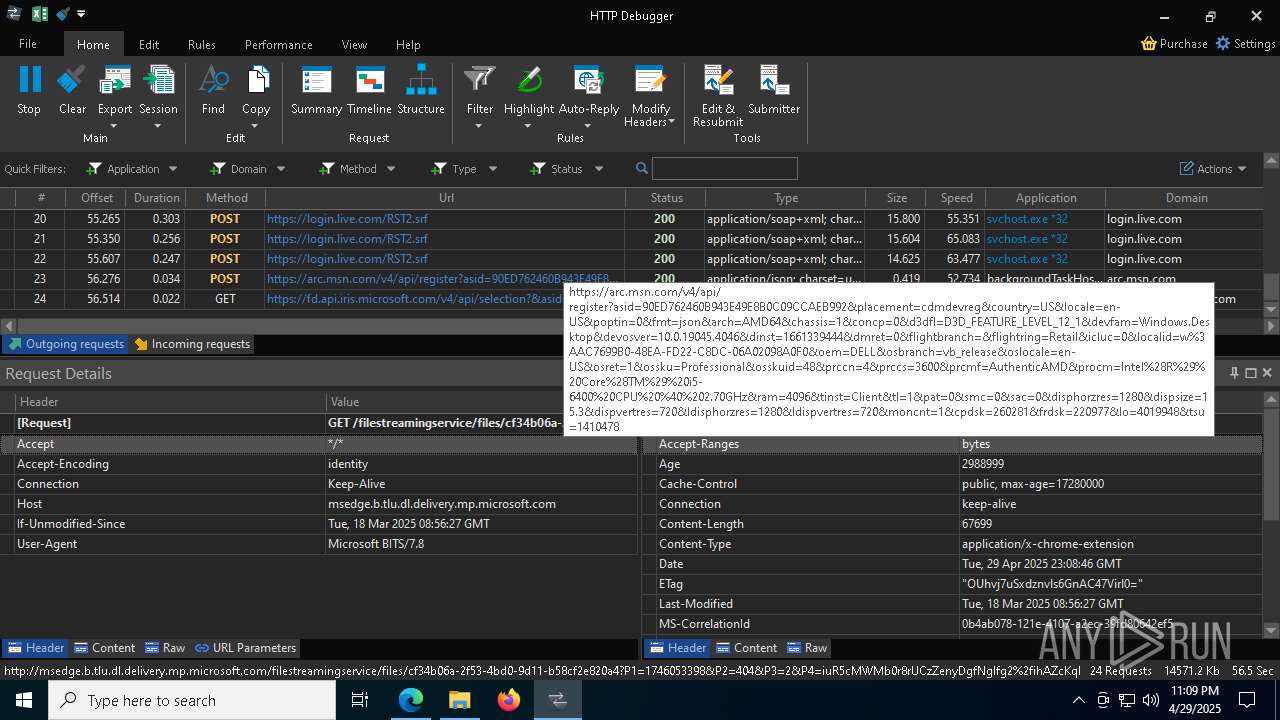Open request Raw tab
Screen dimensions: 1280x720
coord(165,648)
